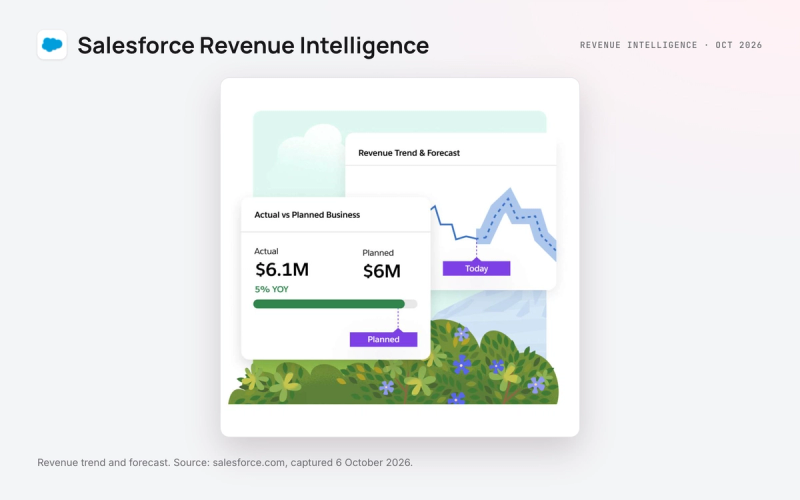Click the $6M planned value
The width and height of the screenshot is (800, 500).
(x=382, y=271)
